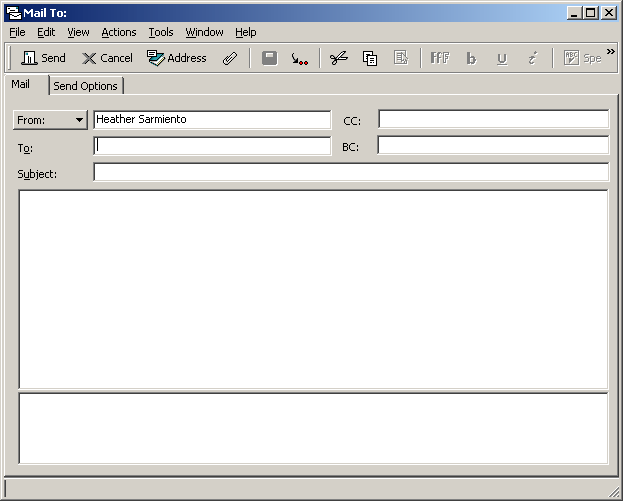This screenshot has height=501, width=623.
Task: Click the arrow with red dots icon
Action: point(299,58)
